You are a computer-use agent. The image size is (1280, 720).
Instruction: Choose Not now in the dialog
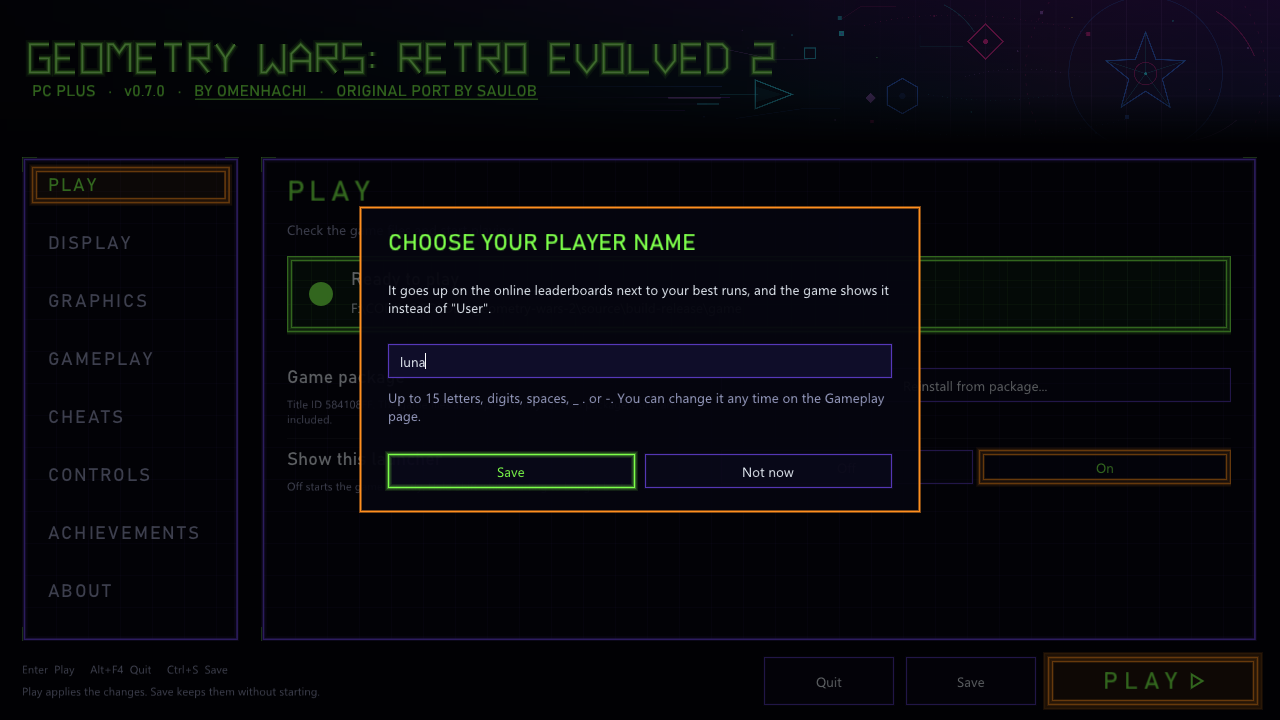(x=768, y=471)
